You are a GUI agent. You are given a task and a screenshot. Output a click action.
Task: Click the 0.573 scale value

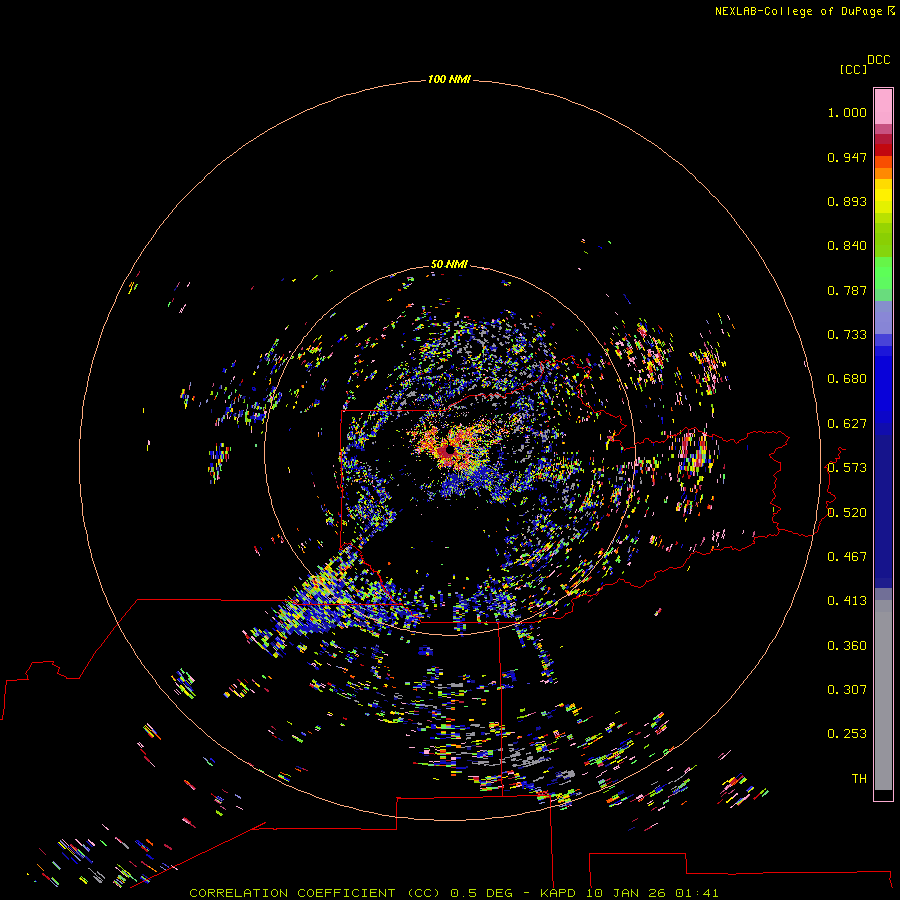[847, 468]
